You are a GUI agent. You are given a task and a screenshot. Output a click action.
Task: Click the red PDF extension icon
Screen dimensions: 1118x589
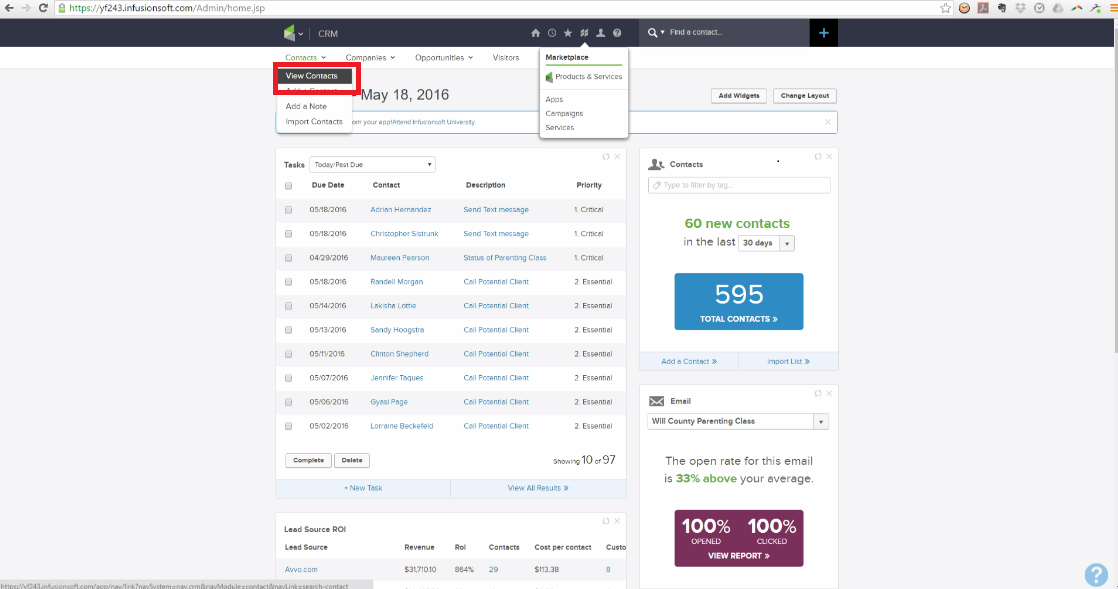click(x=983, y=8)
